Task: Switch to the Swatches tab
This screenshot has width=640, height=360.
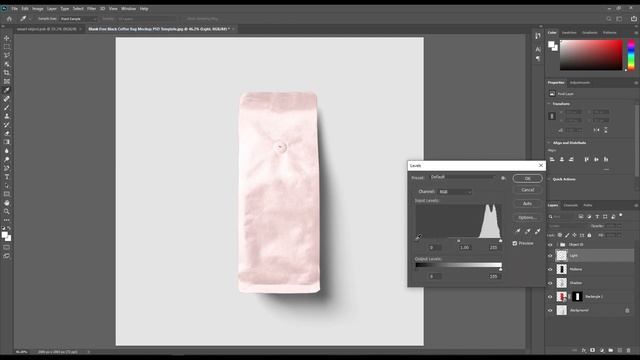Action: 569,33
